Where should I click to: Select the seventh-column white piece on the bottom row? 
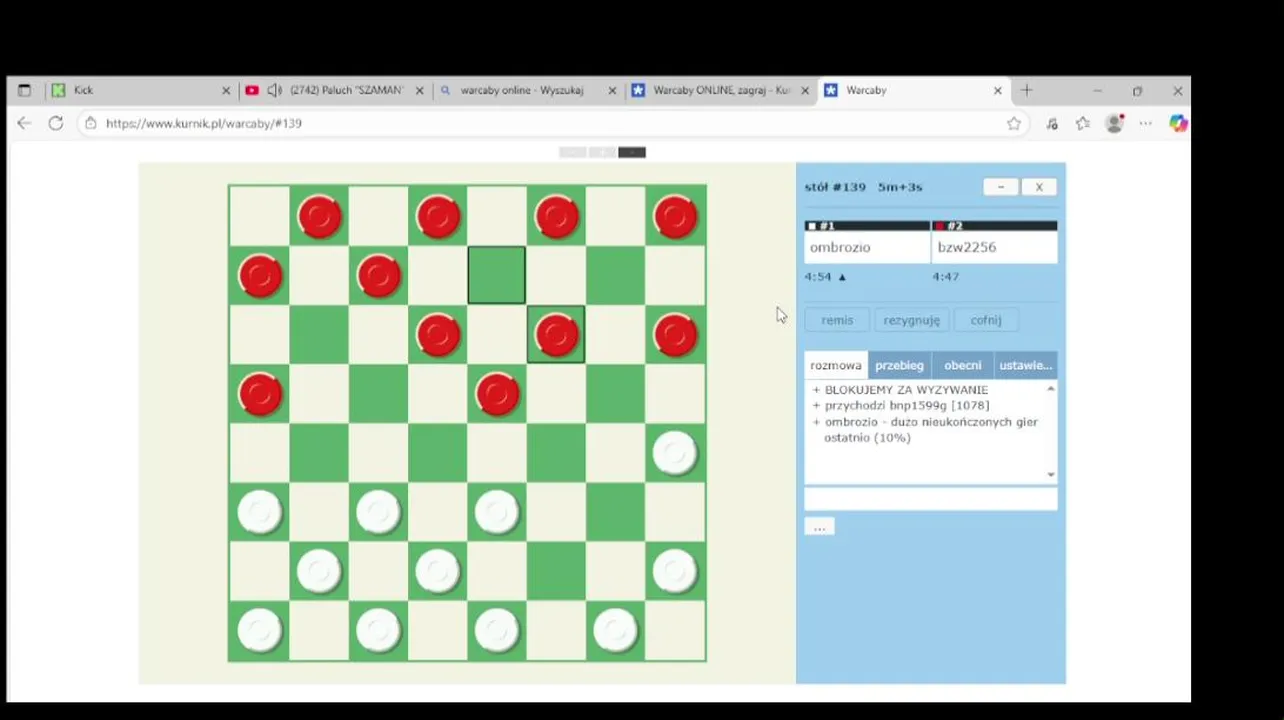pyautogui.click(x=616, y=631)
